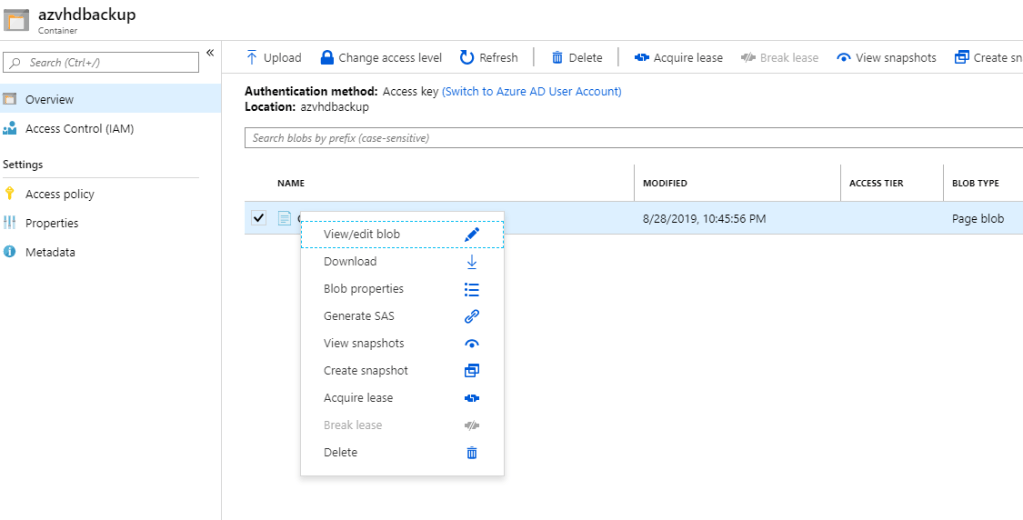This screenshot has height=520, width=1023.
Task: Click the Create snapshot icon in menu
Action: [x=472, y=371]
